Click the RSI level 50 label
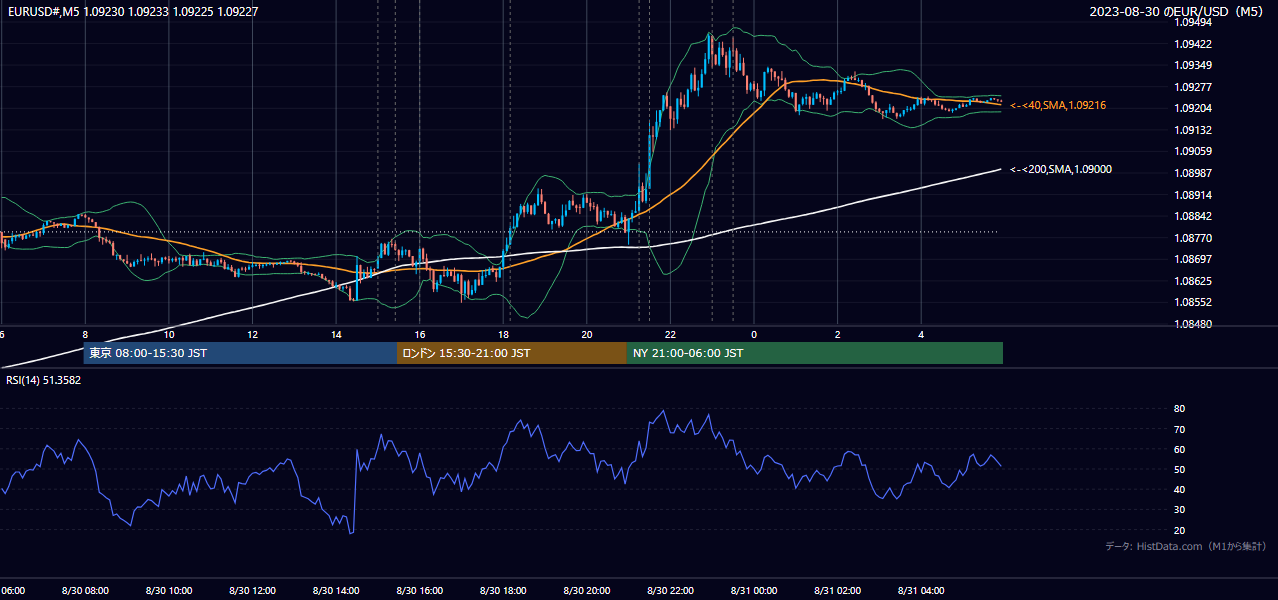 coord(1179,469)
